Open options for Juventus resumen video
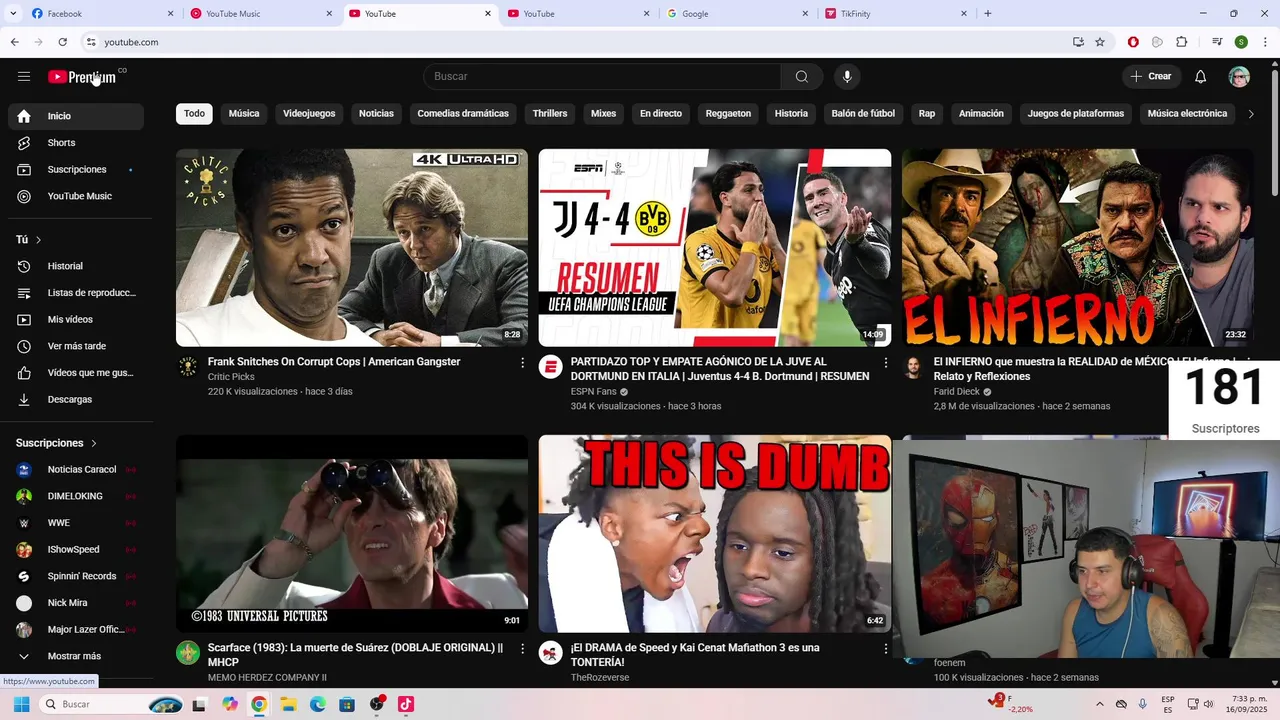1280x720 pixels. [885, 363]
